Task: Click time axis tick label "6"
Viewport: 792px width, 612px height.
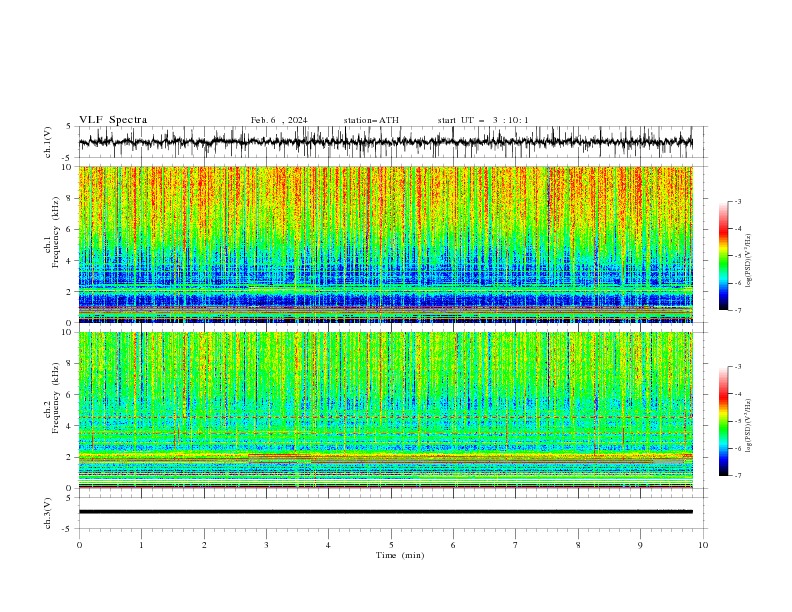Action: [x=453, y=545]
